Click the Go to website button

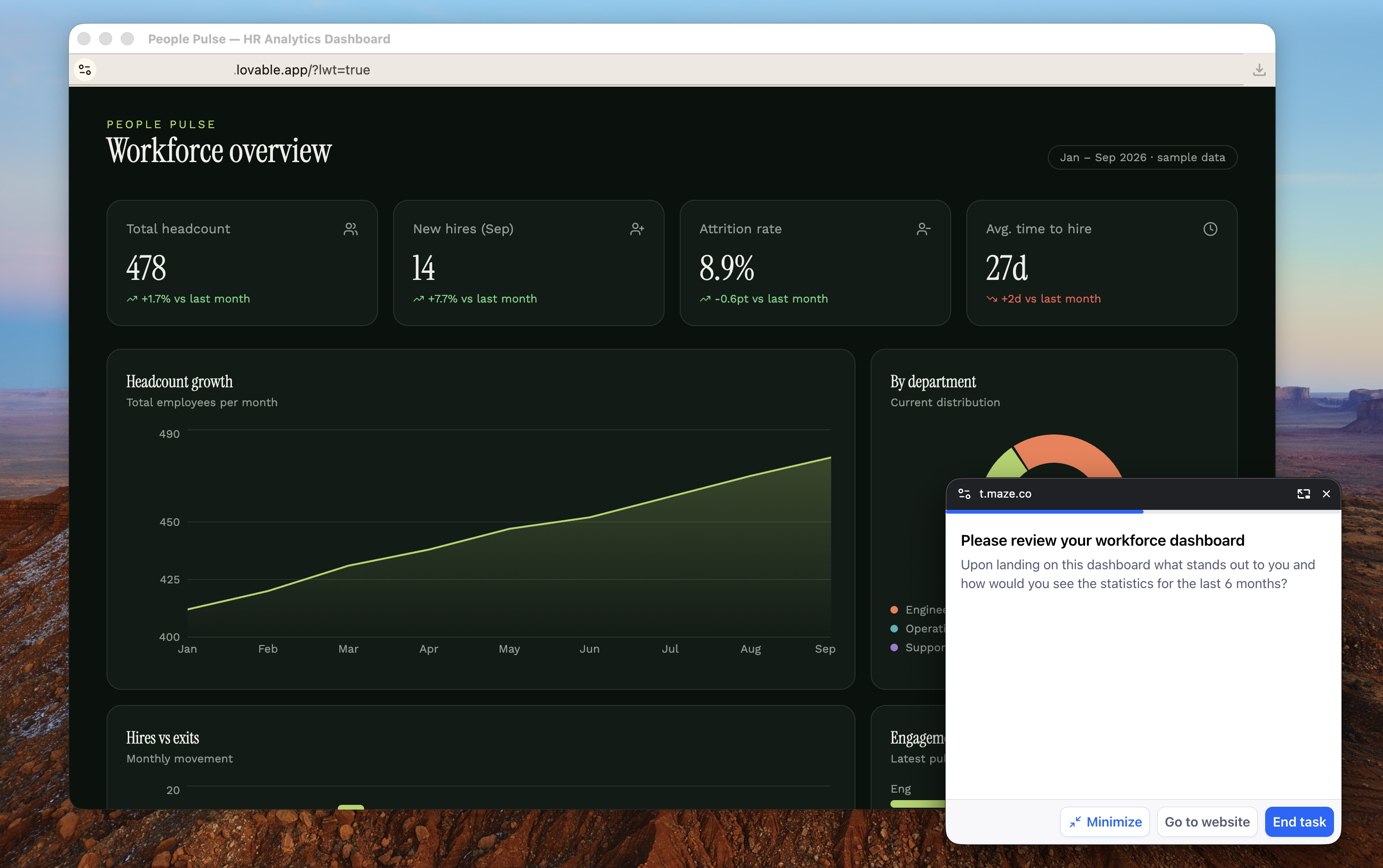(1207, 821)
